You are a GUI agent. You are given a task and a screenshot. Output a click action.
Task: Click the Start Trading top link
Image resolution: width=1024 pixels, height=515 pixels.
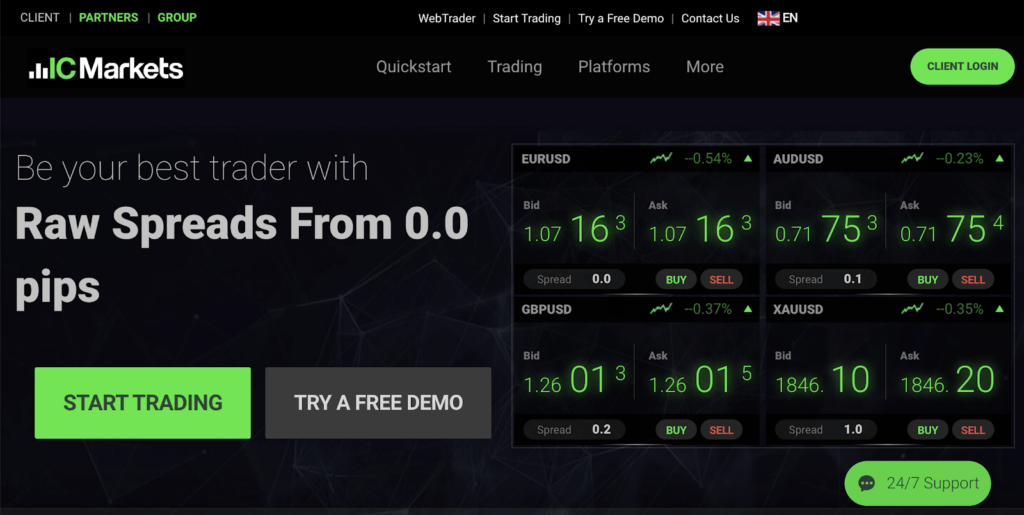526,18
